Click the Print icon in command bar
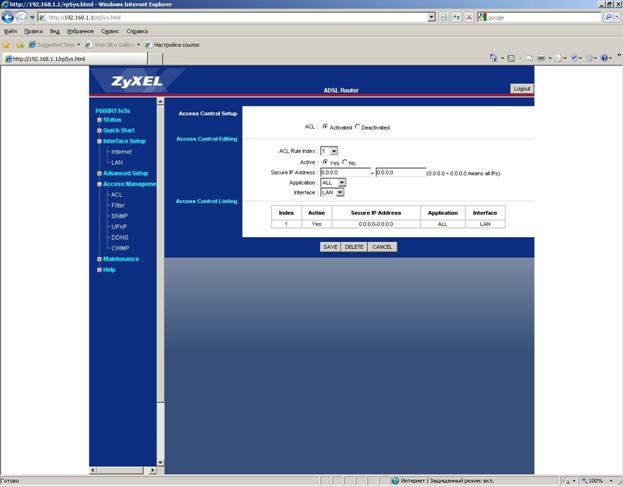Screen dimensions: 623x487 point(541,58)
